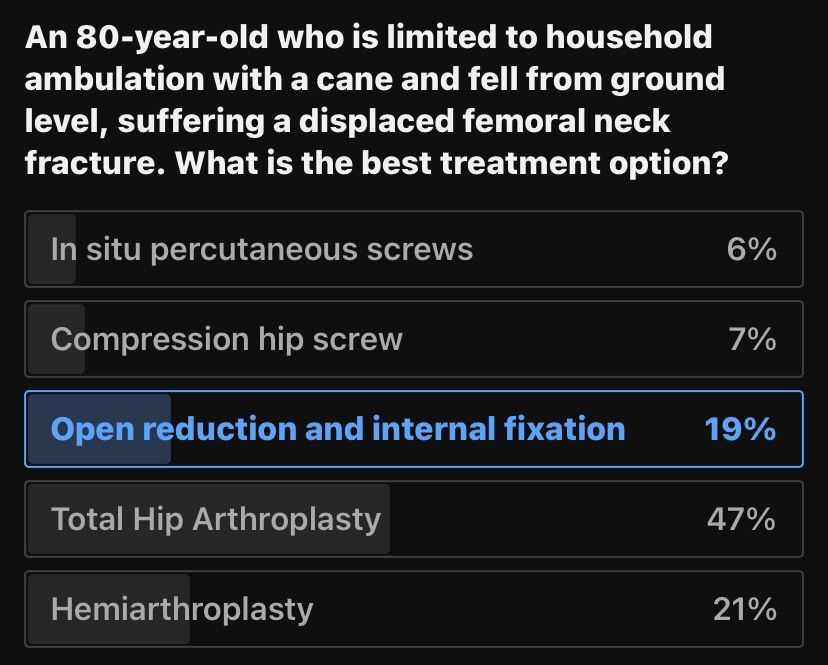
Task: Pick Open reduction and internal fixation
Action: (x=338, y=429)
